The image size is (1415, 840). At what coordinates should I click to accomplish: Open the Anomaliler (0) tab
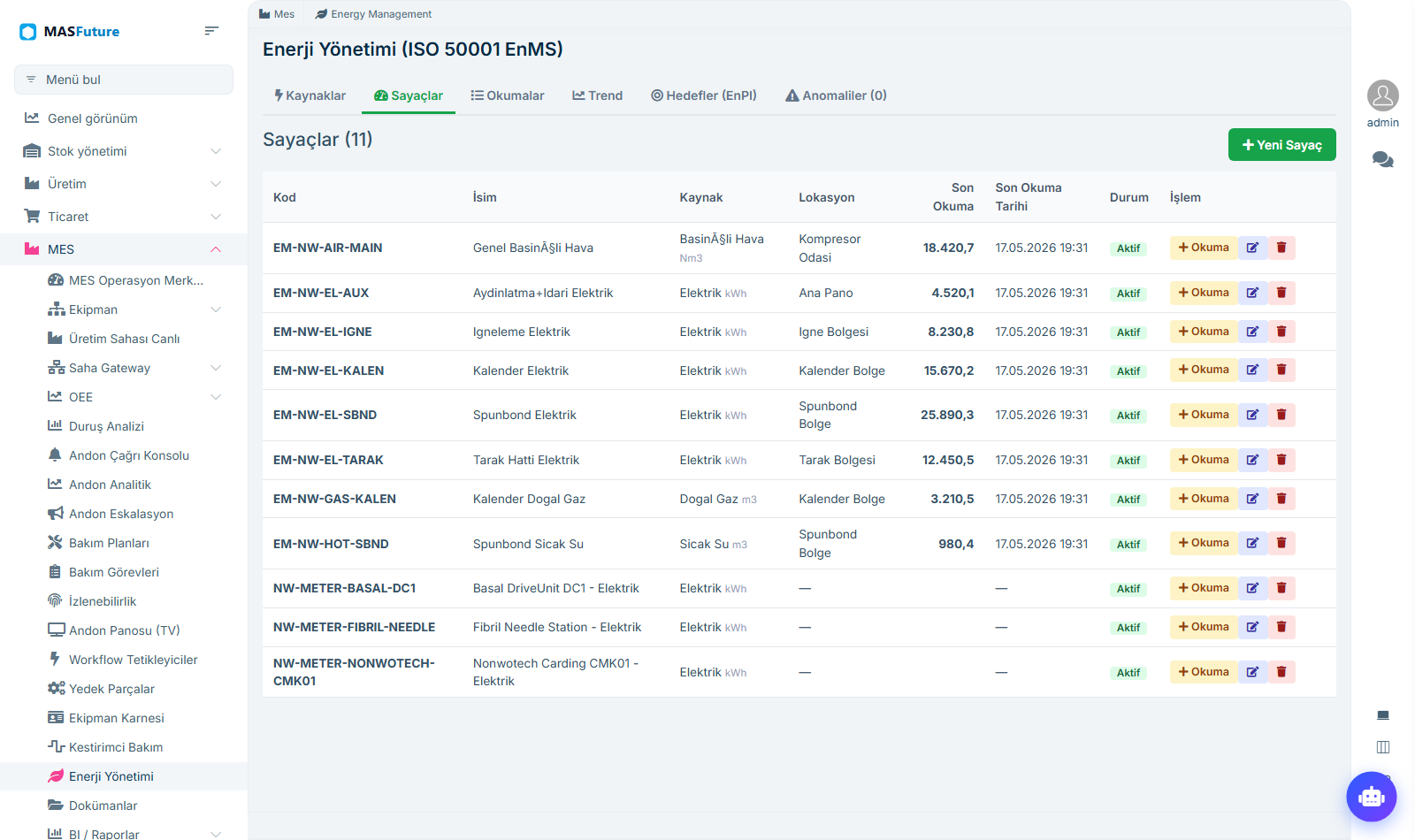[836, 95]
